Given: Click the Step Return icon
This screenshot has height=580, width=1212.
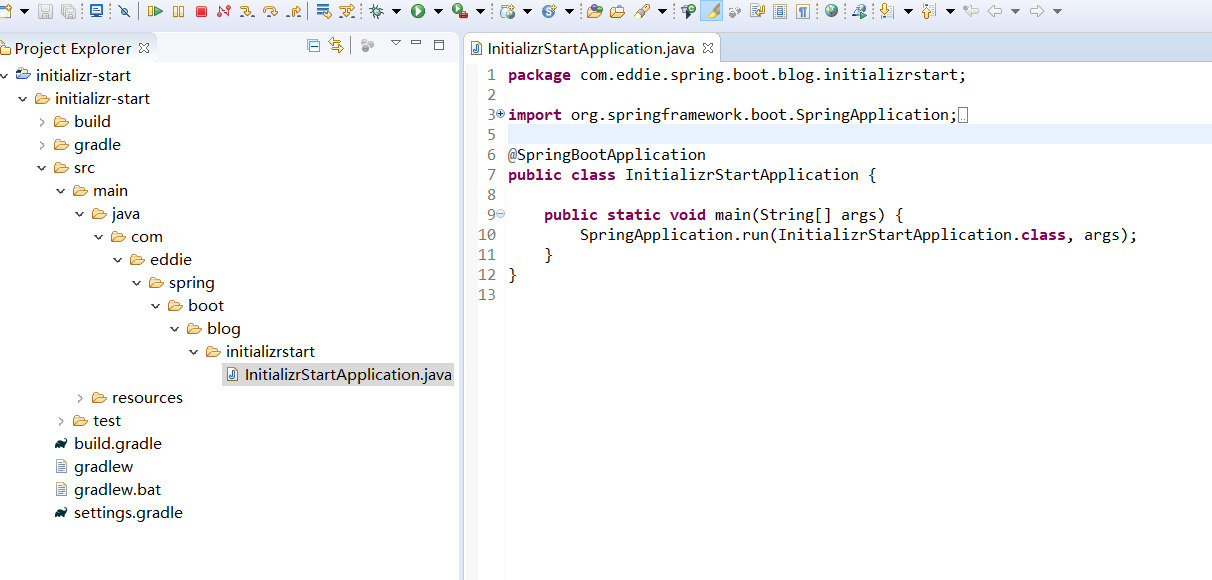Looking at the screenshot, I should [x=294, y=11].
